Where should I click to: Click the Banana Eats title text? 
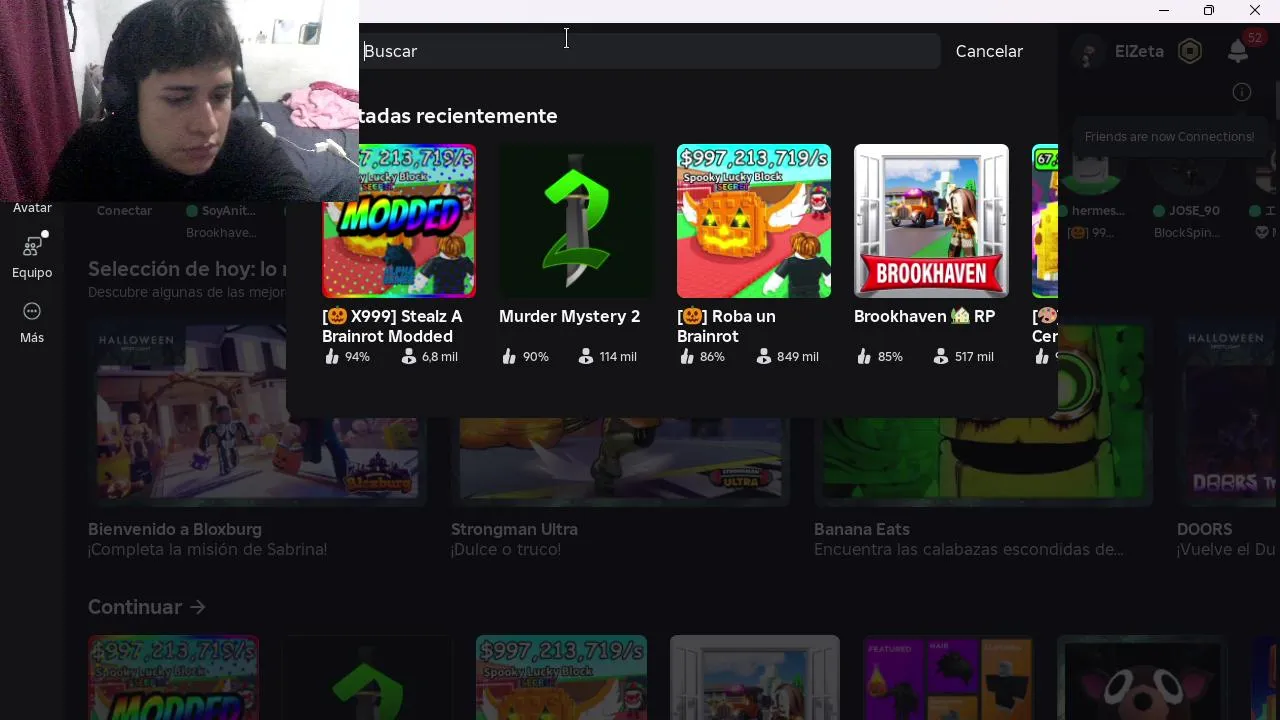point(862,529)
